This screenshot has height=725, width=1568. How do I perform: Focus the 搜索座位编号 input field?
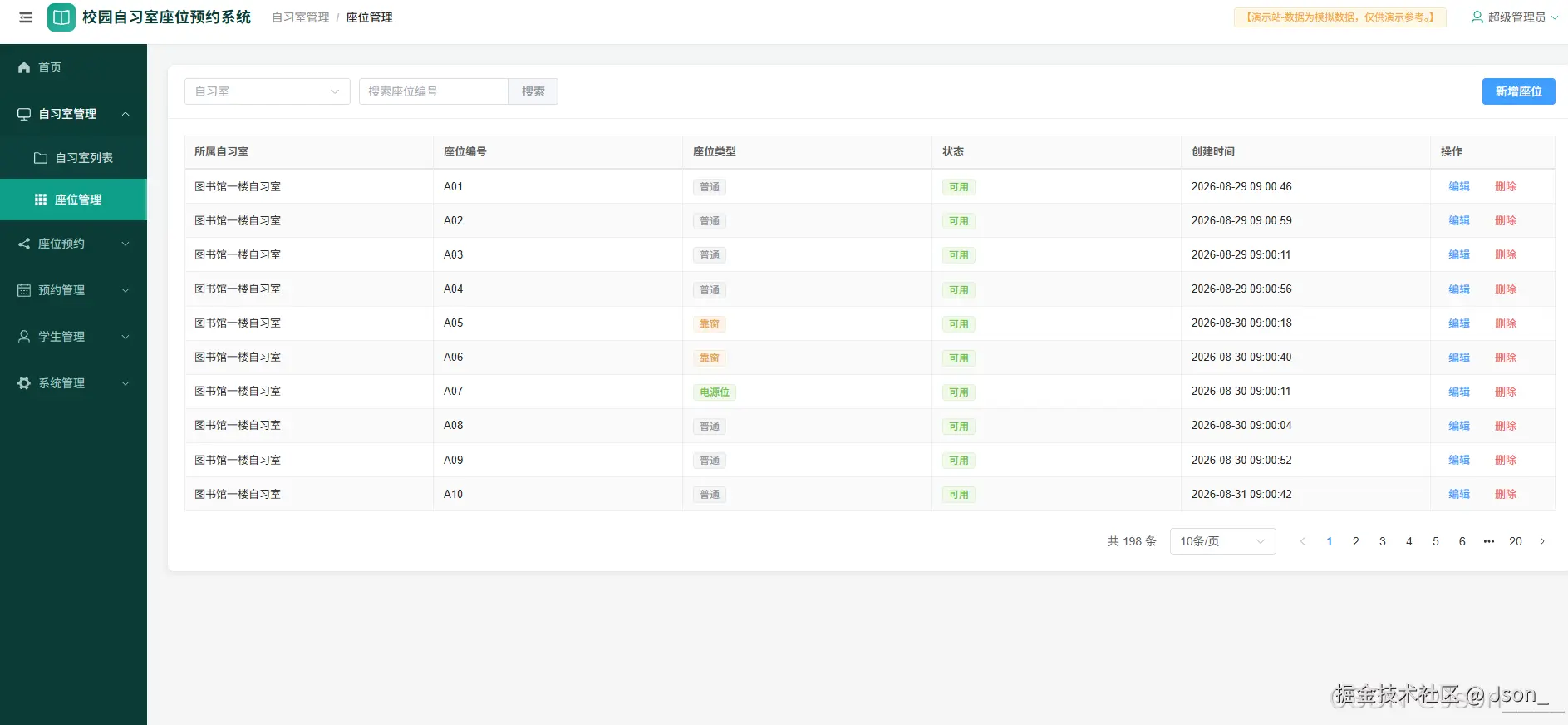pyautogui.click(x=433, y=91)
